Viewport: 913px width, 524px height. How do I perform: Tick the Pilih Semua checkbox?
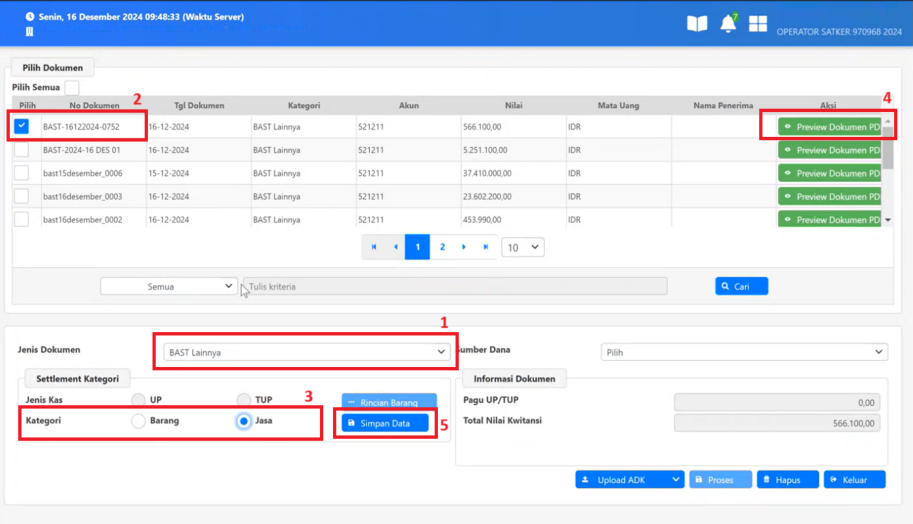point(71,88)
